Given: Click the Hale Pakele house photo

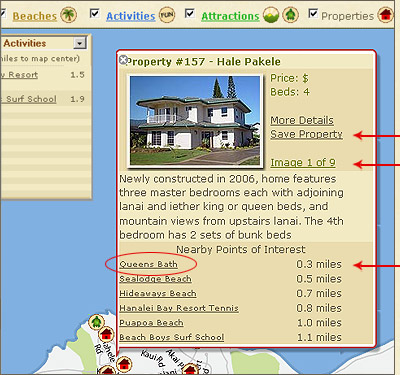Looking at the screenshot, I should (x=195, y=120).
